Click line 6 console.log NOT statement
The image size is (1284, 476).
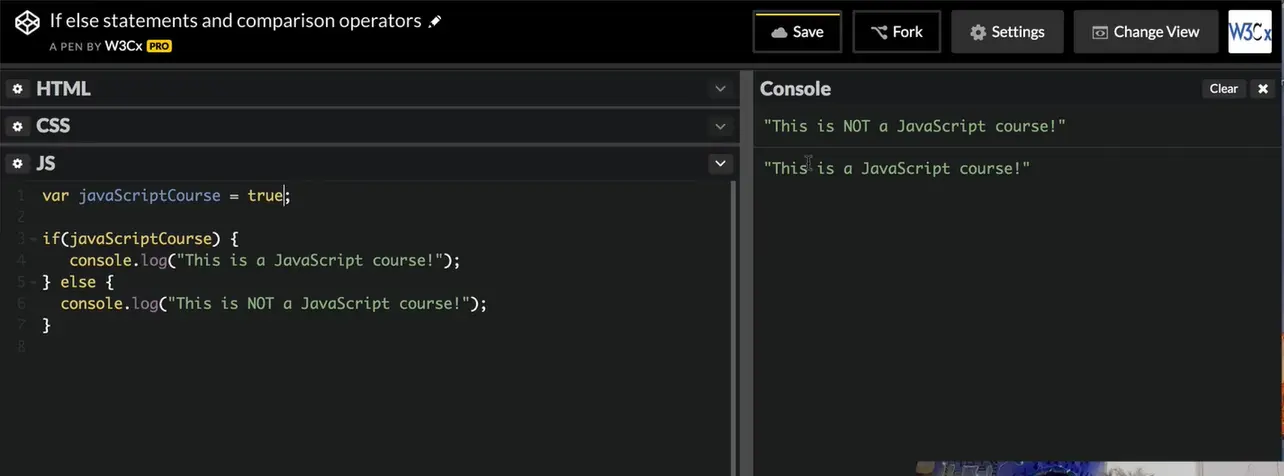[274, 304]
